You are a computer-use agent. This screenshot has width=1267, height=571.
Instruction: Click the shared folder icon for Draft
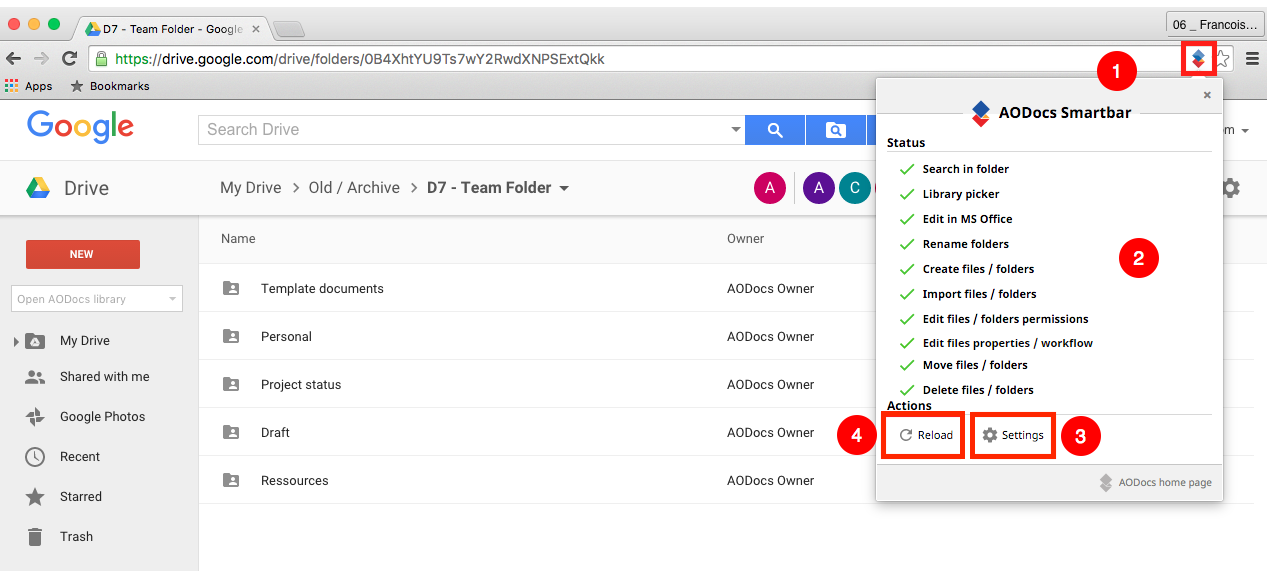click(x=231, y=433)
